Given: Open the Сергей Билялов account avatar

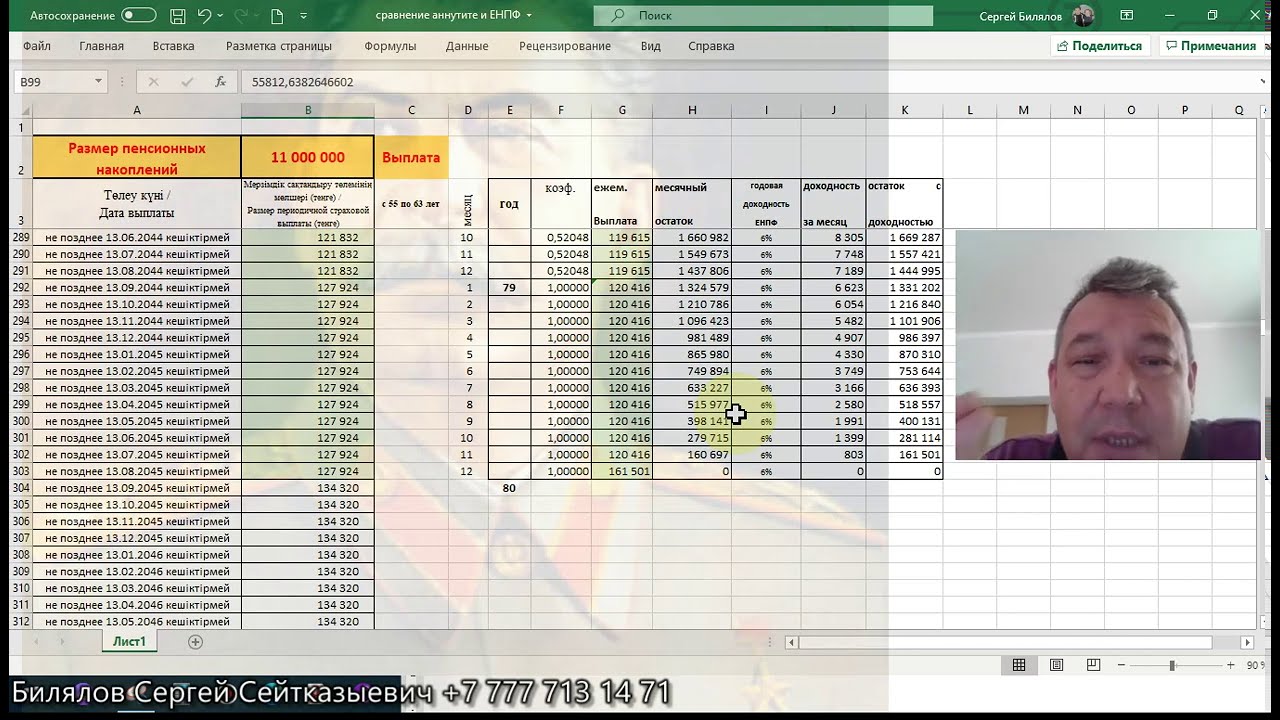Looking at the screenshot, I should coord(1083,16).
